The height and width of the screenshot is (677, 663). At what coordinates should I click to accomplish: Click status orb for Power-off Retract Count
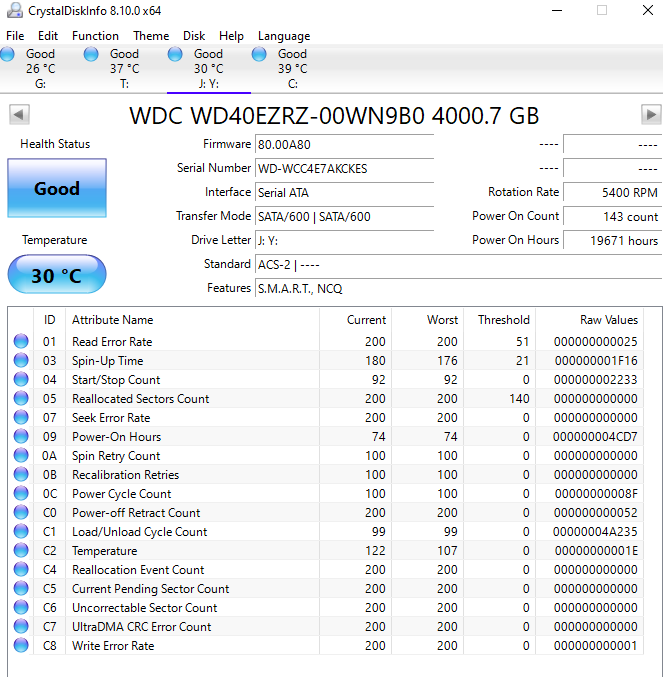pos(21,512)
